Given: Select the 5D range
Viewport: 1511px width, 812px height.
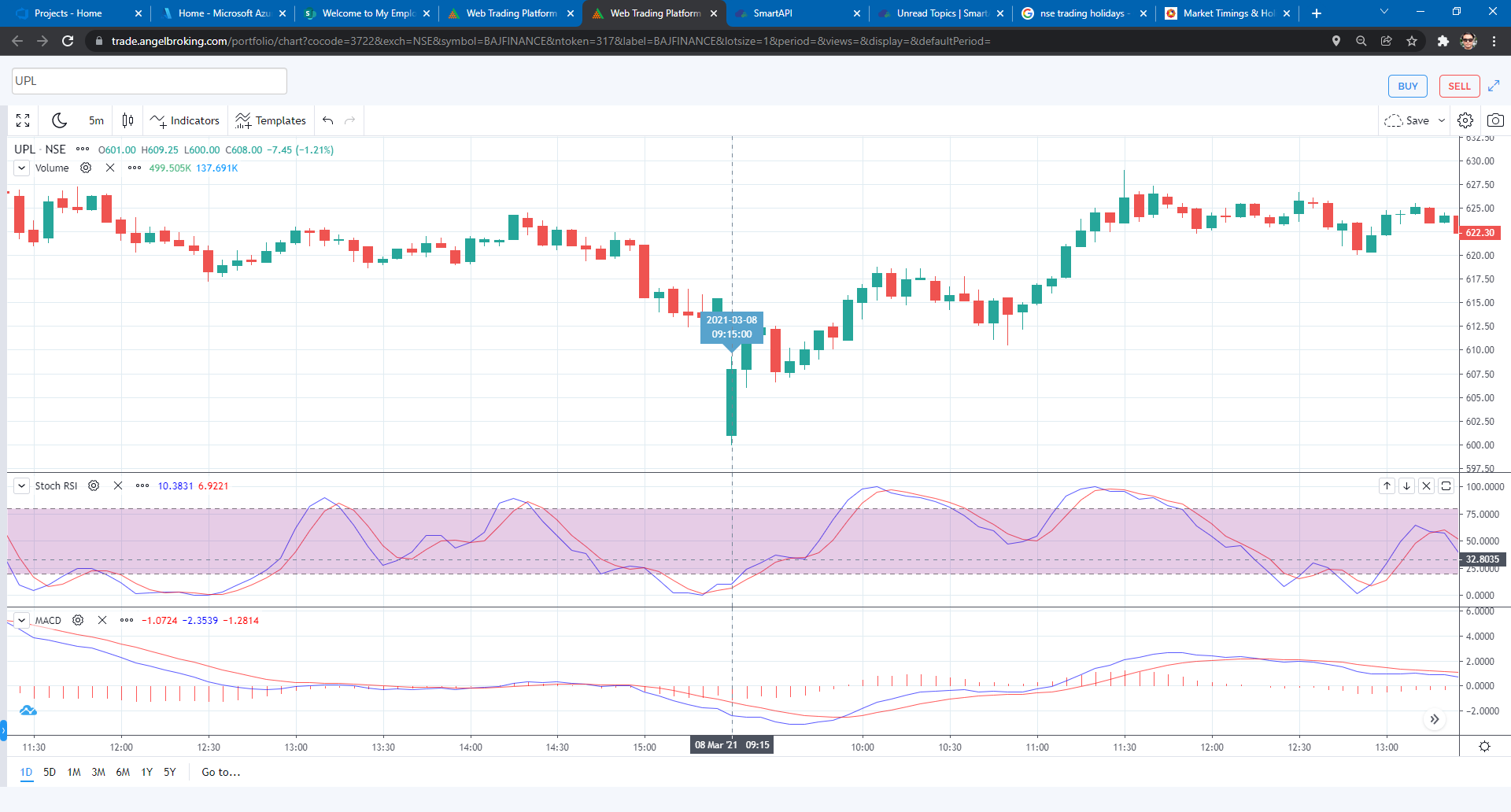Looking at the screenshot, I should tap(50, 772).
